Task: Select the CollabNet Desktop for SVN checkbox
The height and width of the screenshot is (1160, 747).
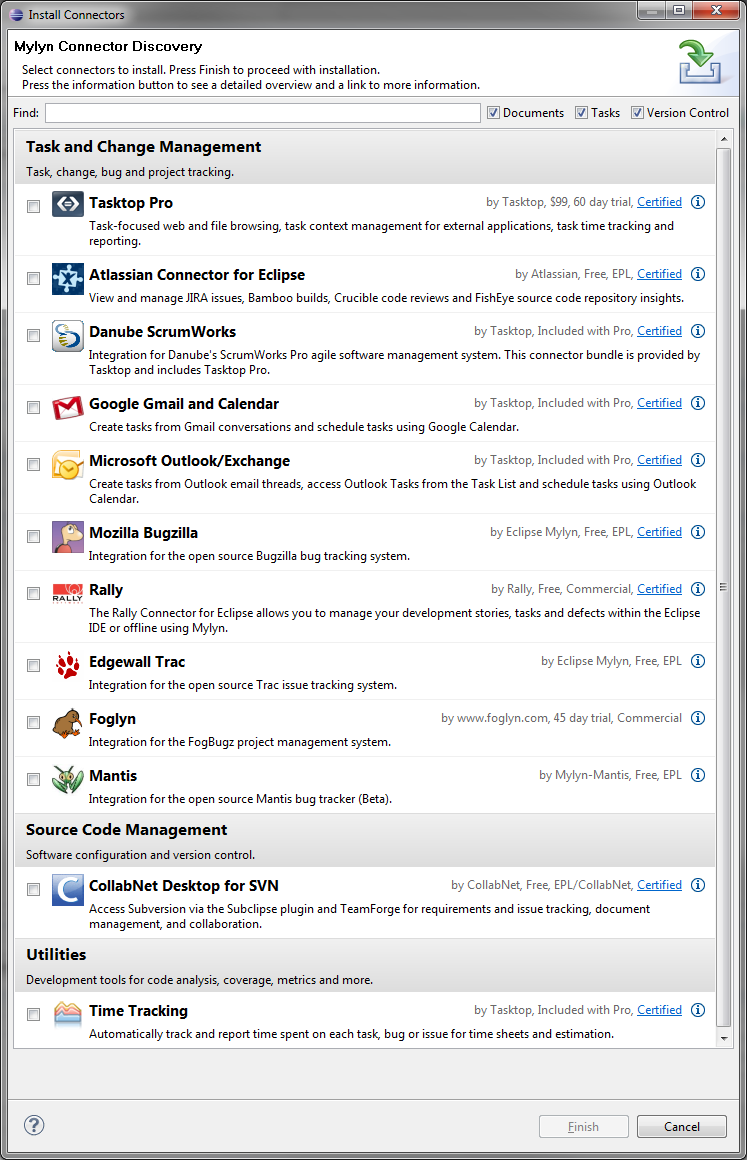Action: click(x=33, y=889)
